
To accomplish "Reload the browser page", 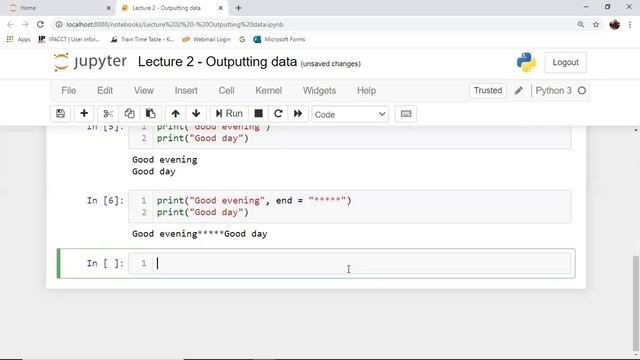I will 40,24.
